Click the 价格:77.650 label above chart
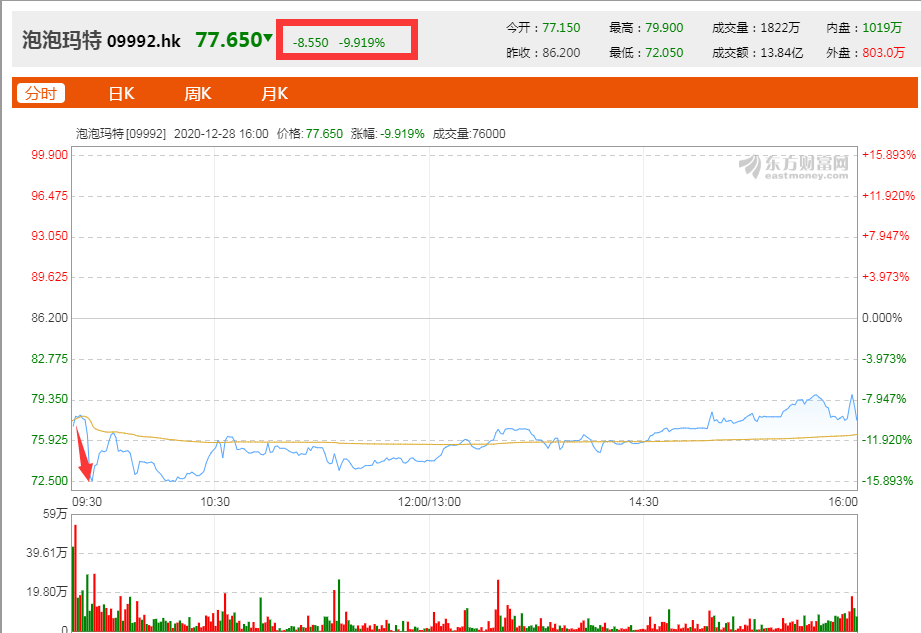921x633 pixels. click(310, 134)
